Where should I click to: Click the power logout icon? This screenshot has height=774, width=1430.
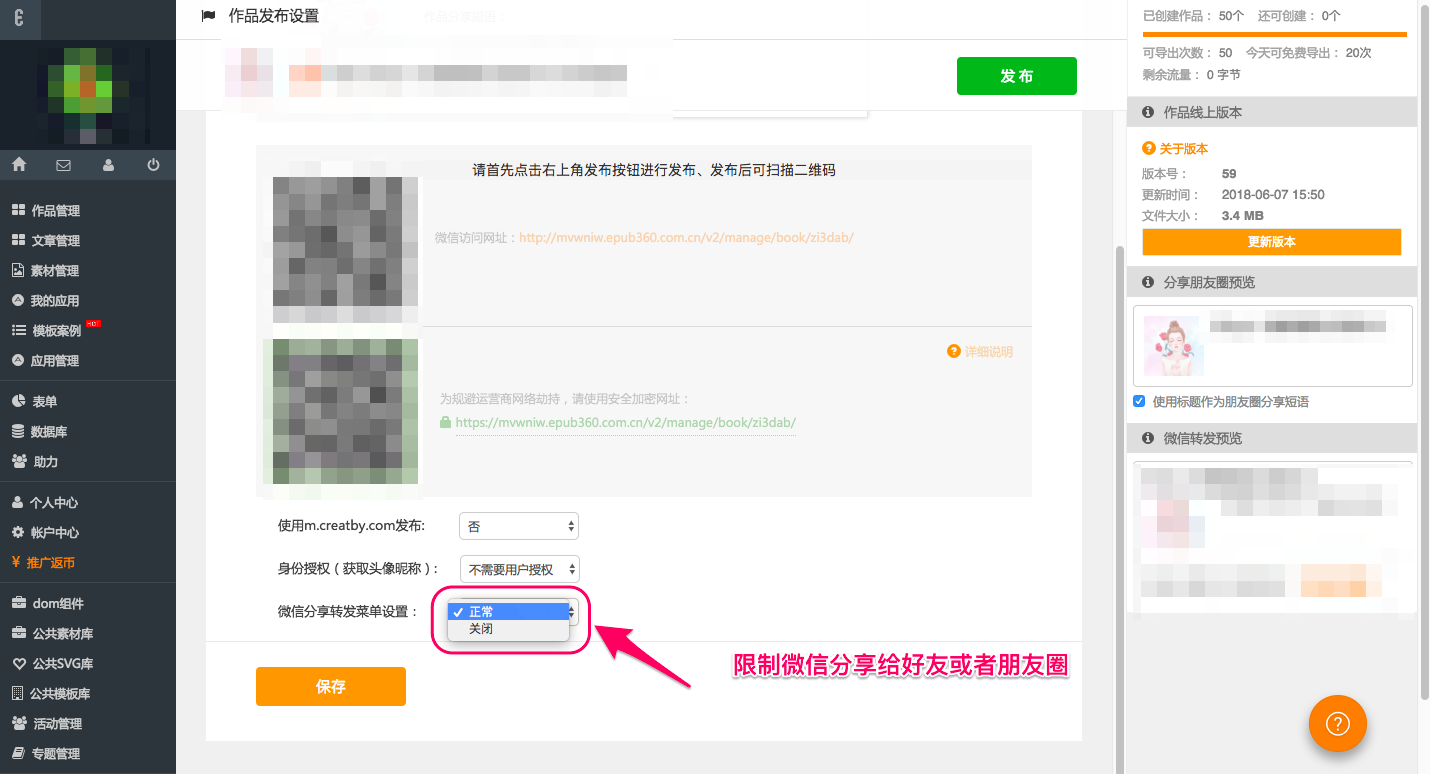click(x=153, y=165)
